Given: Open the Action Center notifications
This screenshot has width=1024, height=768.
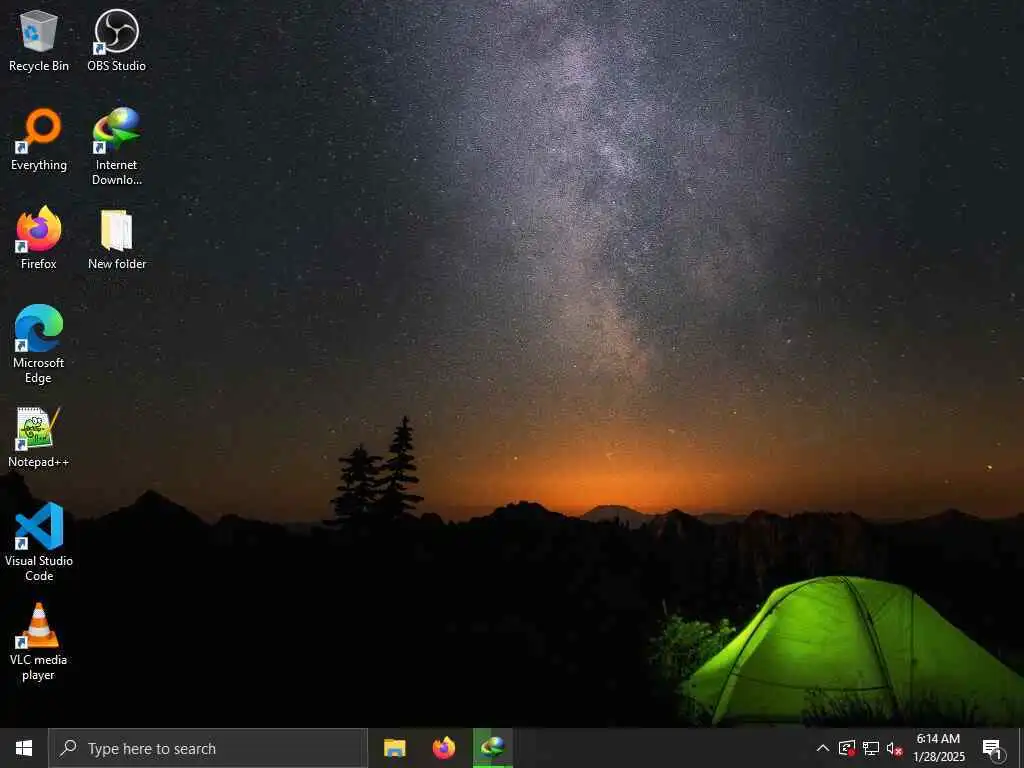Looking at the screenshot, I should [x=992, y=748].
